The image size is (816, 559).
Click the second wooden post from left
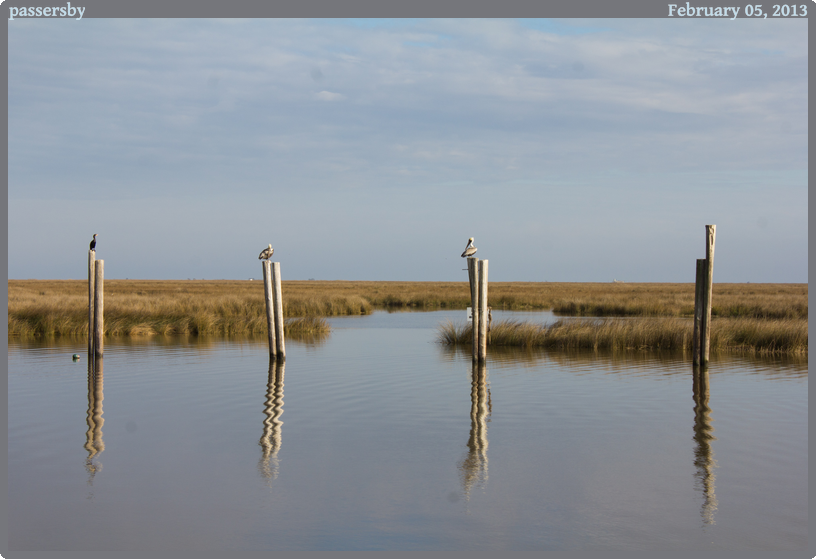274,310
